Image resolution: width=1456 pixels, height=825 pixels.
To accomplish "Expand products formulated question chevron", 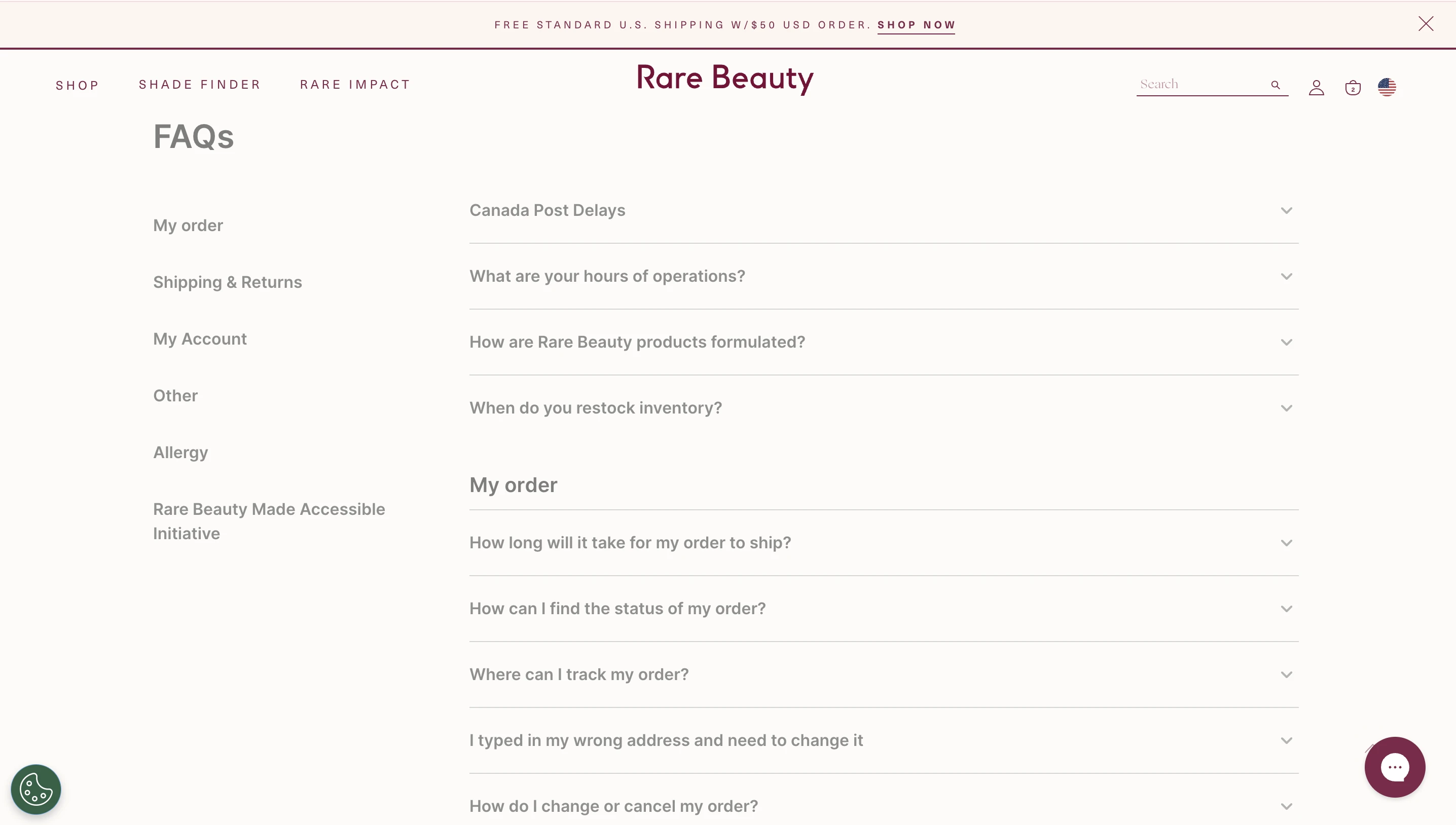I will pos(1286,342).
